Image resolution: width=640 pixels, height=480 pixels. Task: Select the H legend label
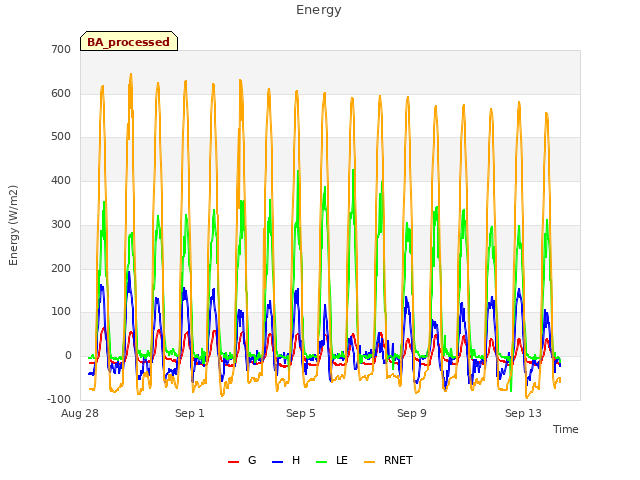coord(296,460)
